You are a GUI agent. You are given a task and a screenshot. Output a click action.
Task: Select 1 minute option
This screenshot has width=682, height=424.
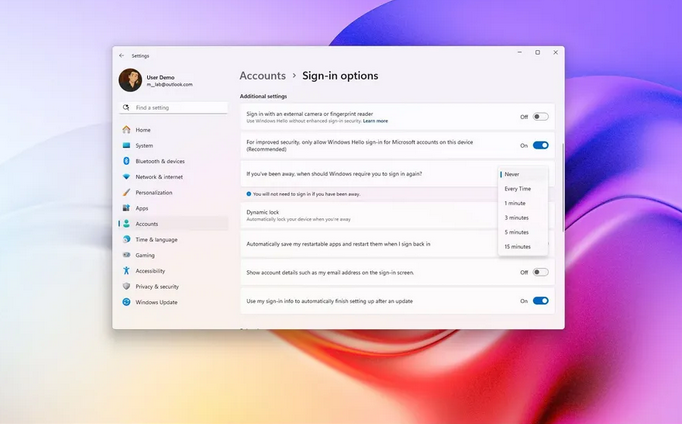tap(523, 203)
